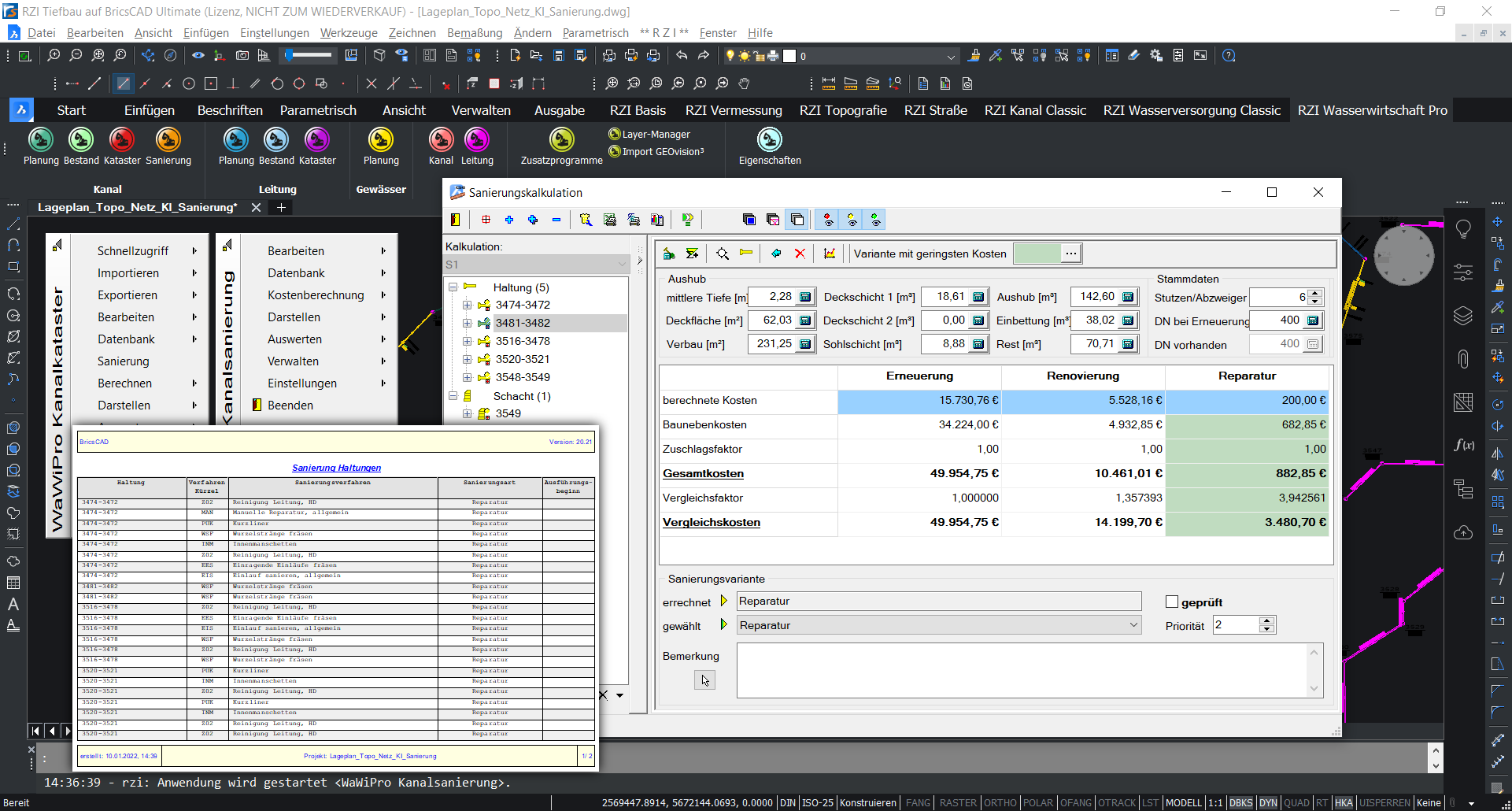1512x811 pixels.
Task: Launch the orange Kanal Sanierung icon
Action: [168, 140]
